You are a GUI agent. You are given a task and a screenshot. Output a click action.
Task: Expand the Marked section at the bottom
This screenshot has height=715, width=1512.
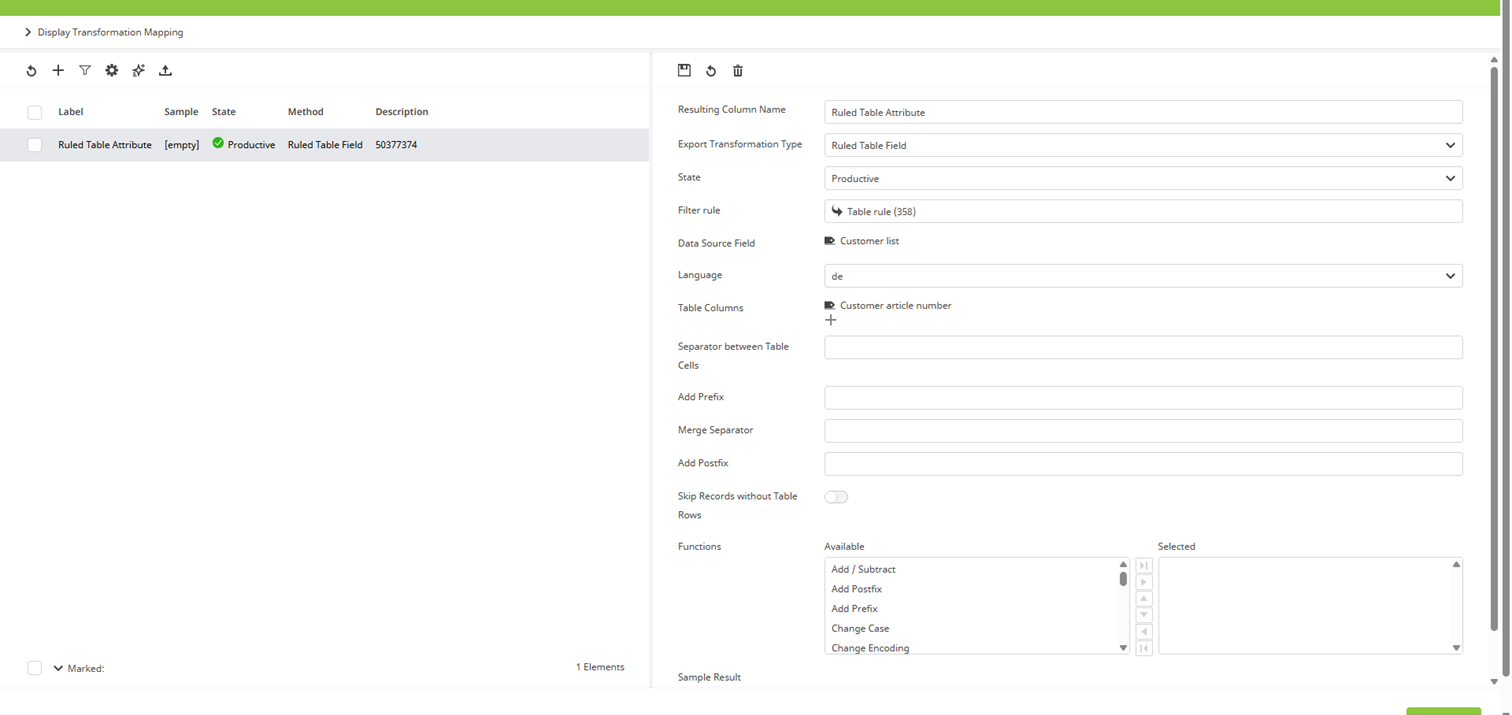pos(56,668)
